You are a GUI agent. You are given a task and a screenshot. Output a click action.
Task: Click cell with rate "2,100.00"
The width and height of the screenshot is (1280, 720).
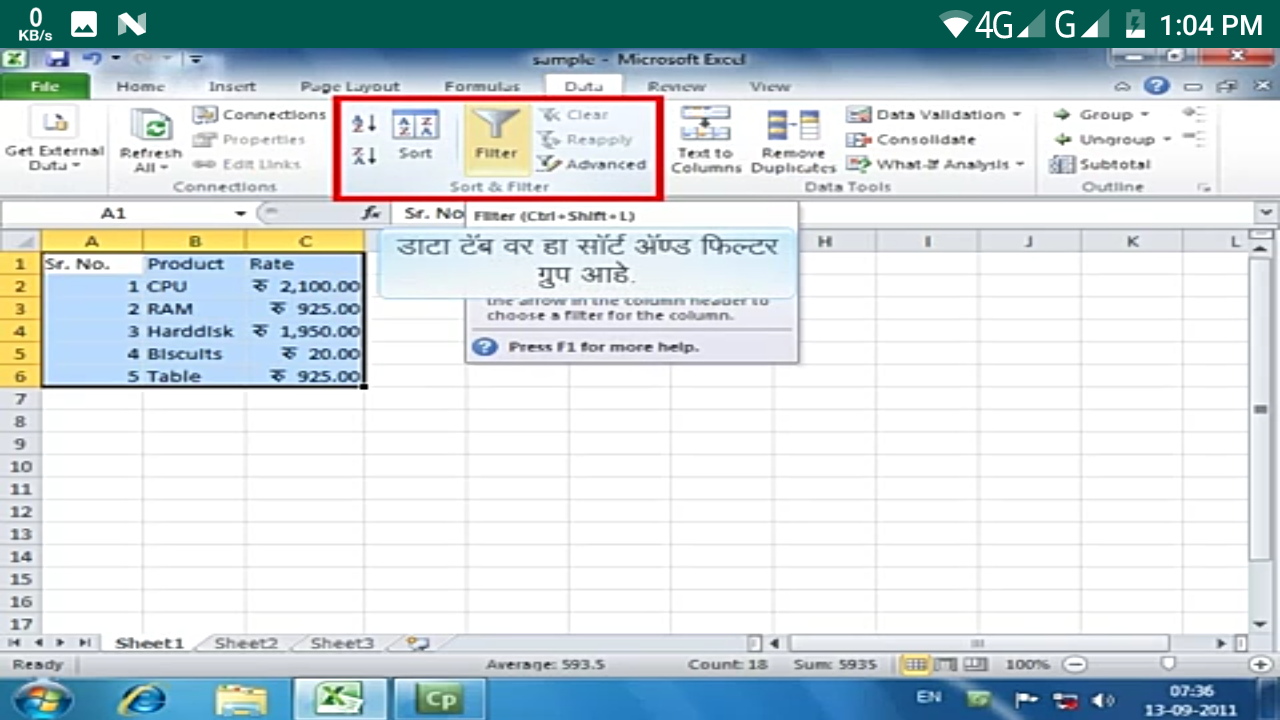(305, 286)
